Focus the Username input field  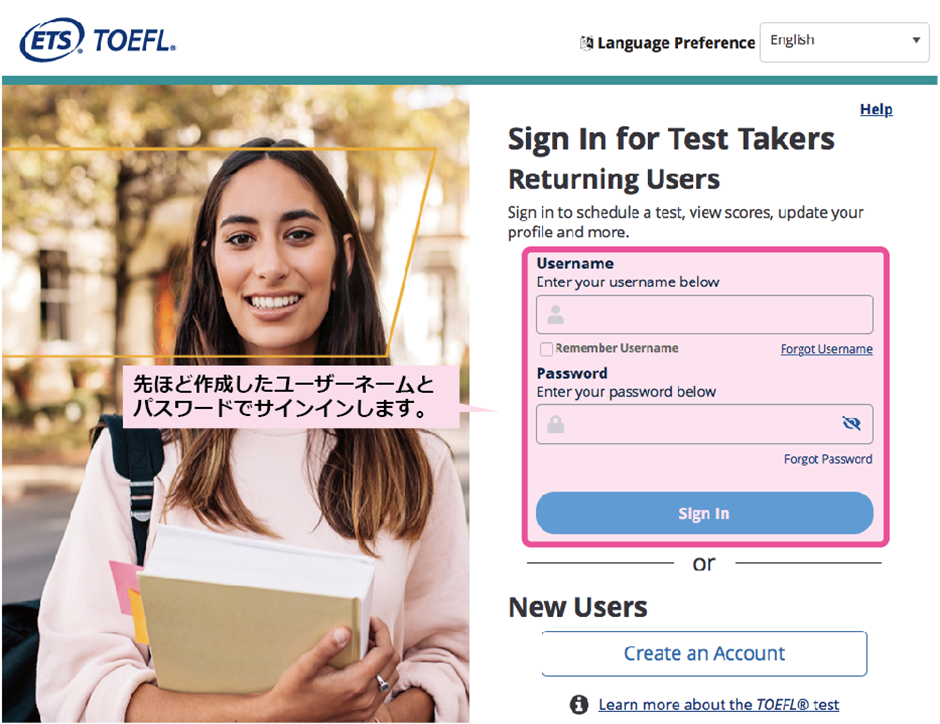(x=704, y=315)
